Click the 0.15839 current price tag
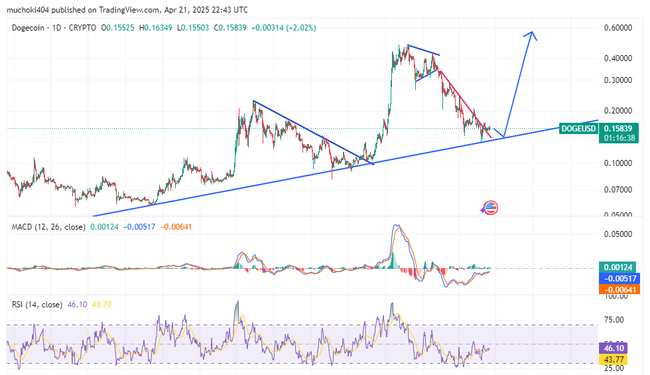The height and width of the screenshot is (375, 650). pos(618,128)
